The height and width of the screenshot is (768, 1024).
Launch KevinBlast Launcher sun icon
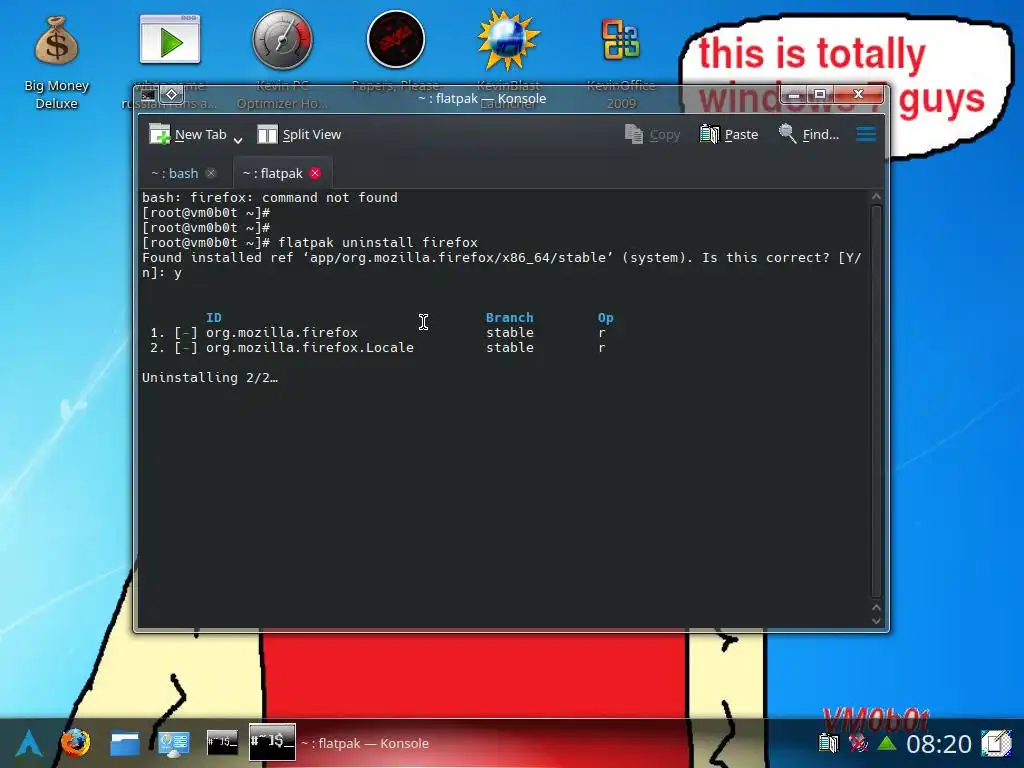pos(508,40)
